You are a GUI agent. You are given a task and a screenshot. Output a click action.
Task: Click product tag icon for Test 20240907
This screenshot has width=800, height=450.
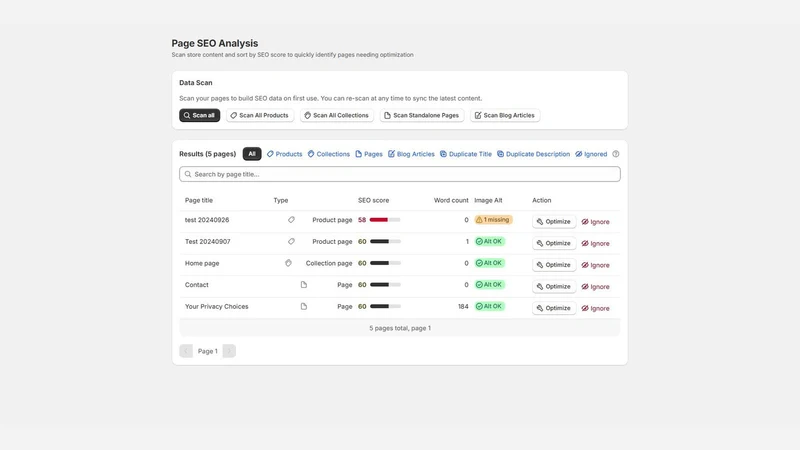click(x=291, y=241)
